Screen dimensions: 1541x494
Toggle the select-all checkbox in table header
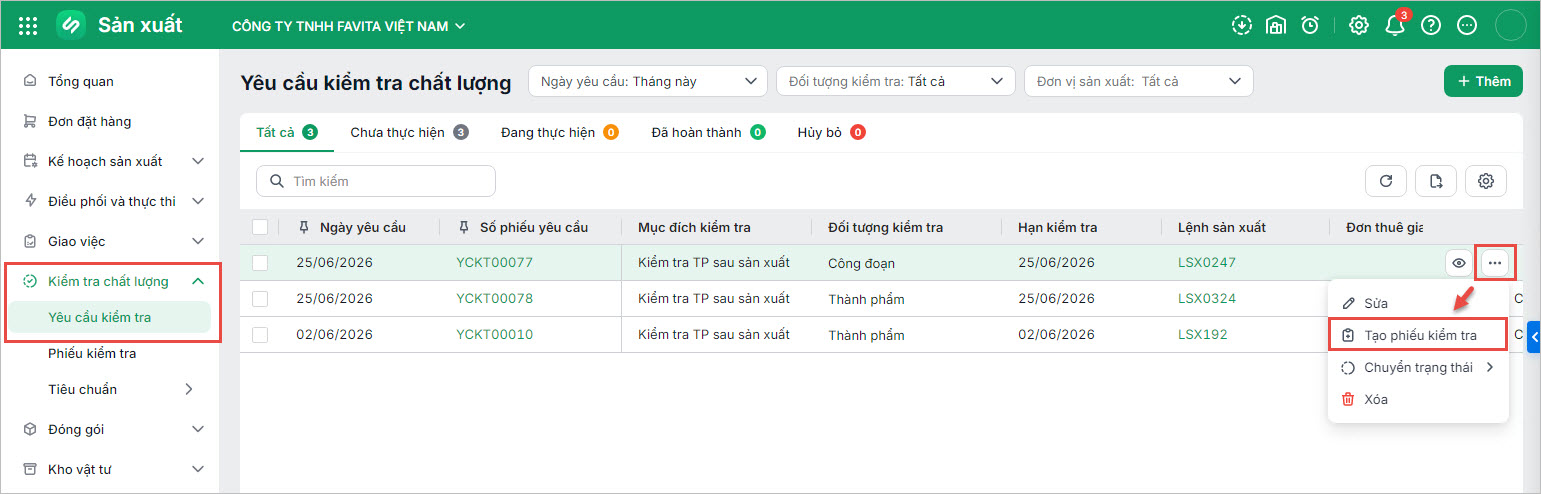260,227
